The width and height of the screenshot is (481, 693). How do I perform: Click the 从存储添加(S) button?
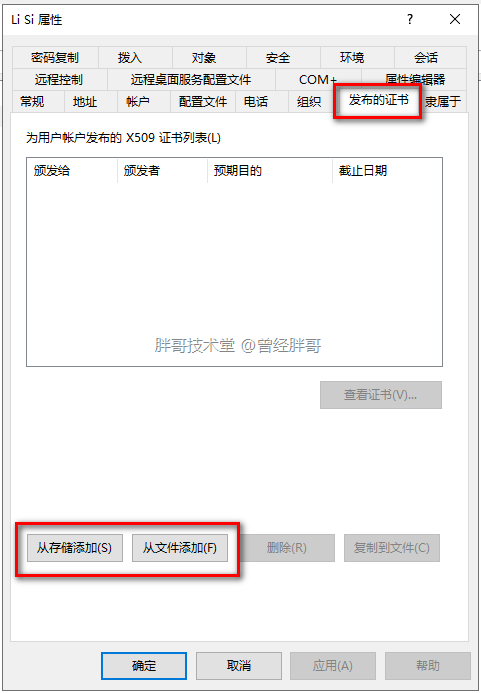point(75,548)
